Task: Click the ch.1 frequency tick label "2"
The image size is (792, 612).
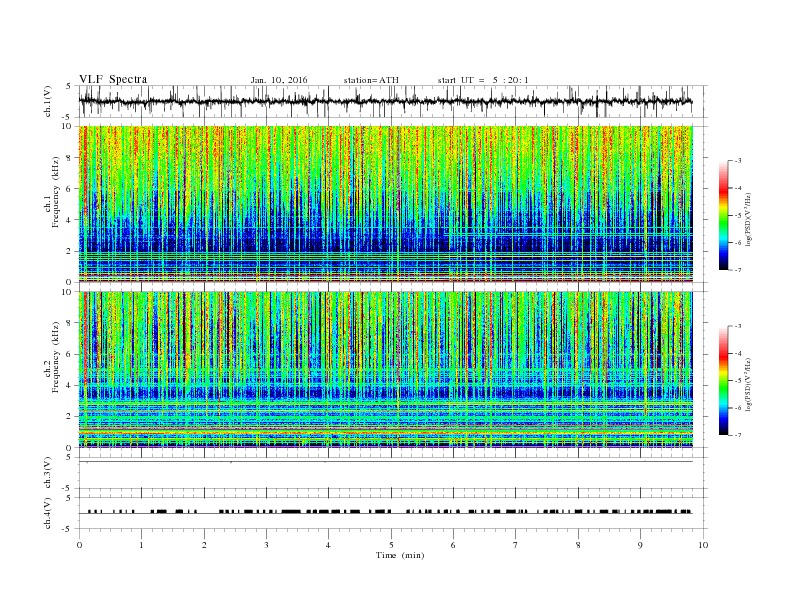Action: [70, 251]
